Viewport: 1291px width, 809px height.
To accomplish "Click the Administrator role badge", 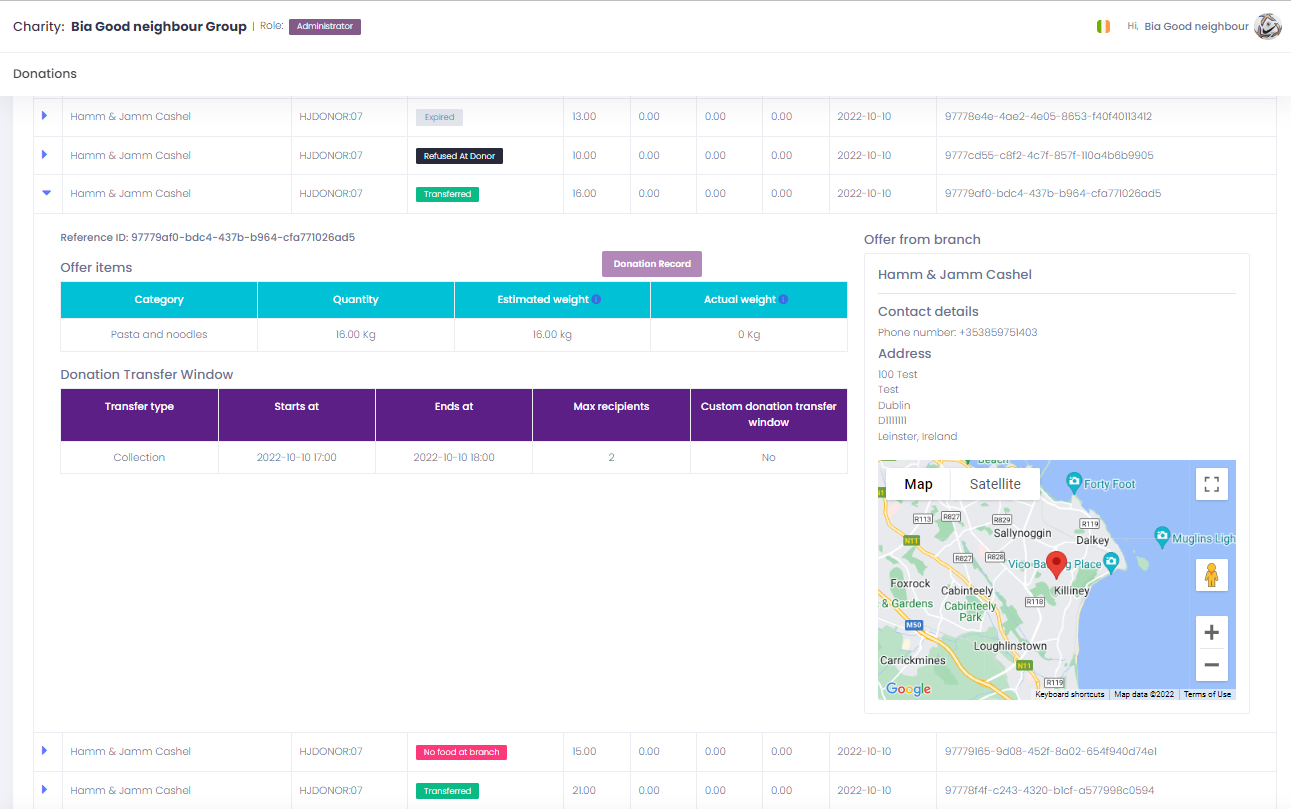I will [325, 26].
